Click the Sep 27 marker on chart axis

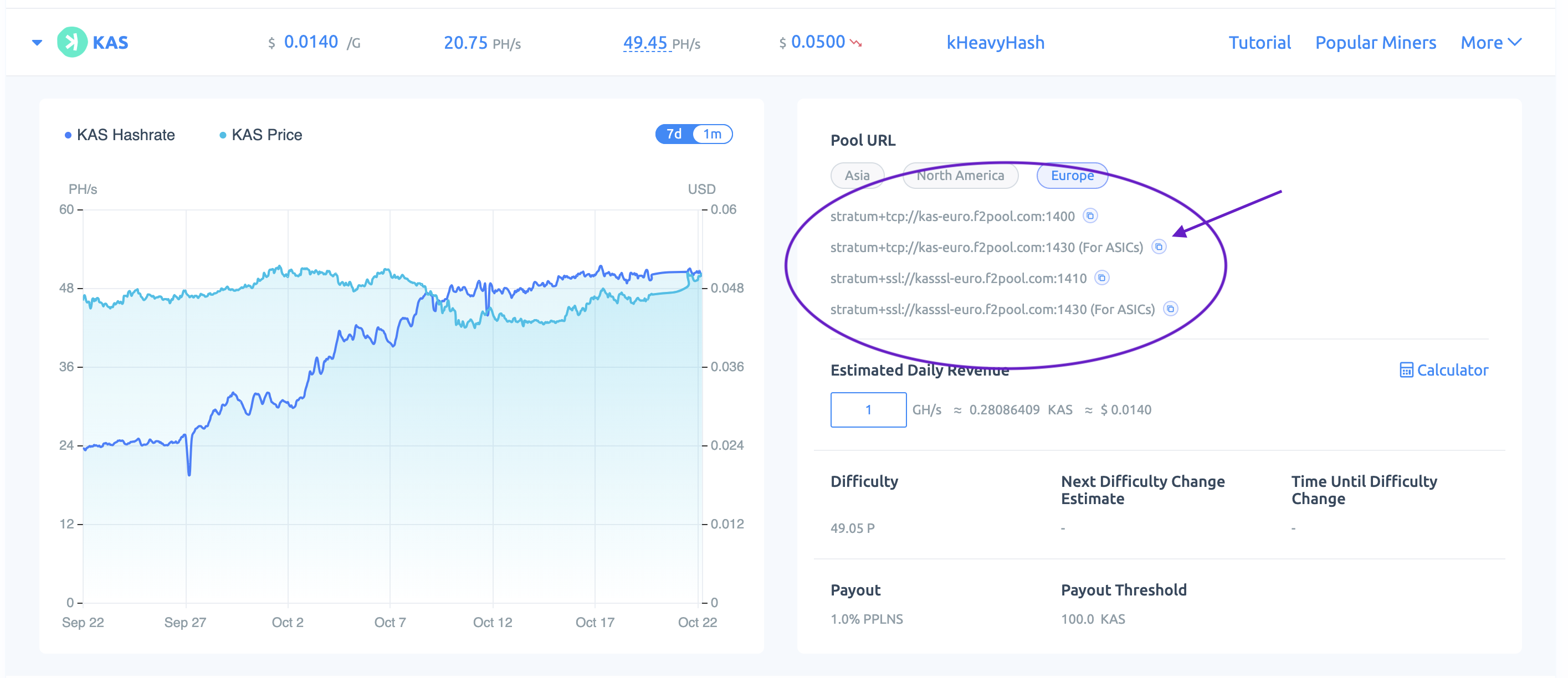[x=185, y=622]
